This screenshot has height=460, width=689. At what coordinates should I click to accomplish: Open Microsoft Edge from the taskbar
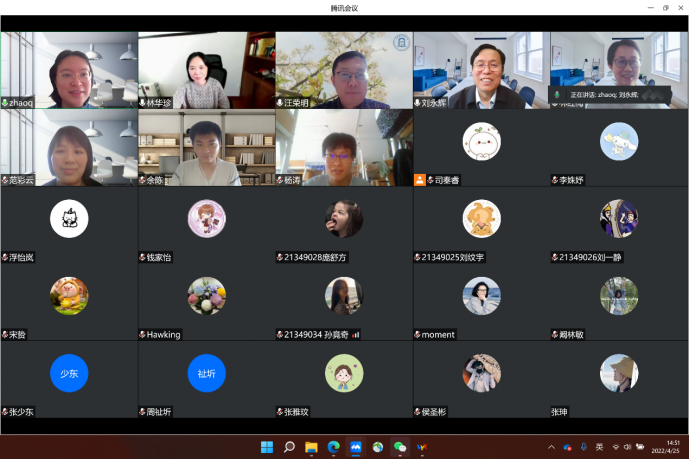click(x=334, y=447)
